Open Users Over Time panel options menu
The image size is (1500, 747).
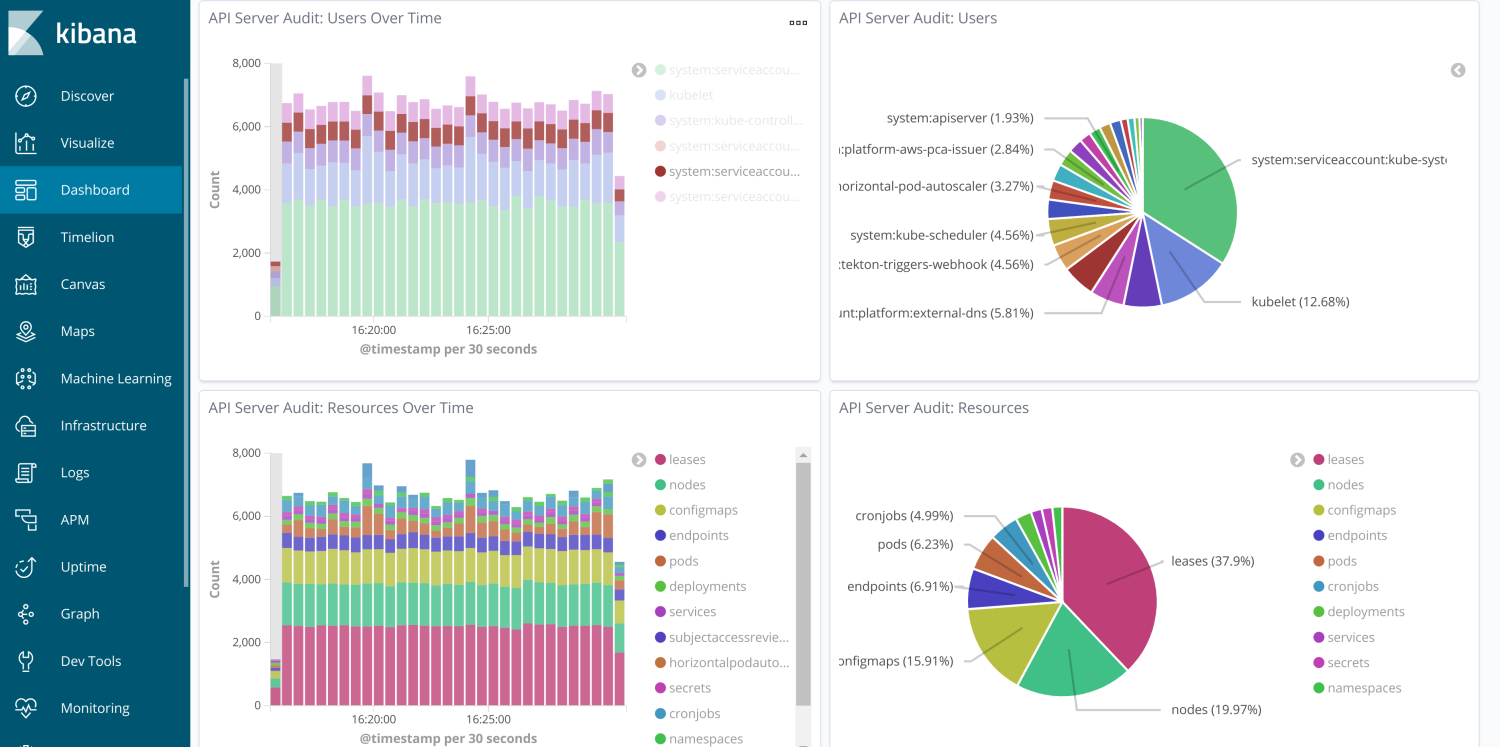[798, 22]
